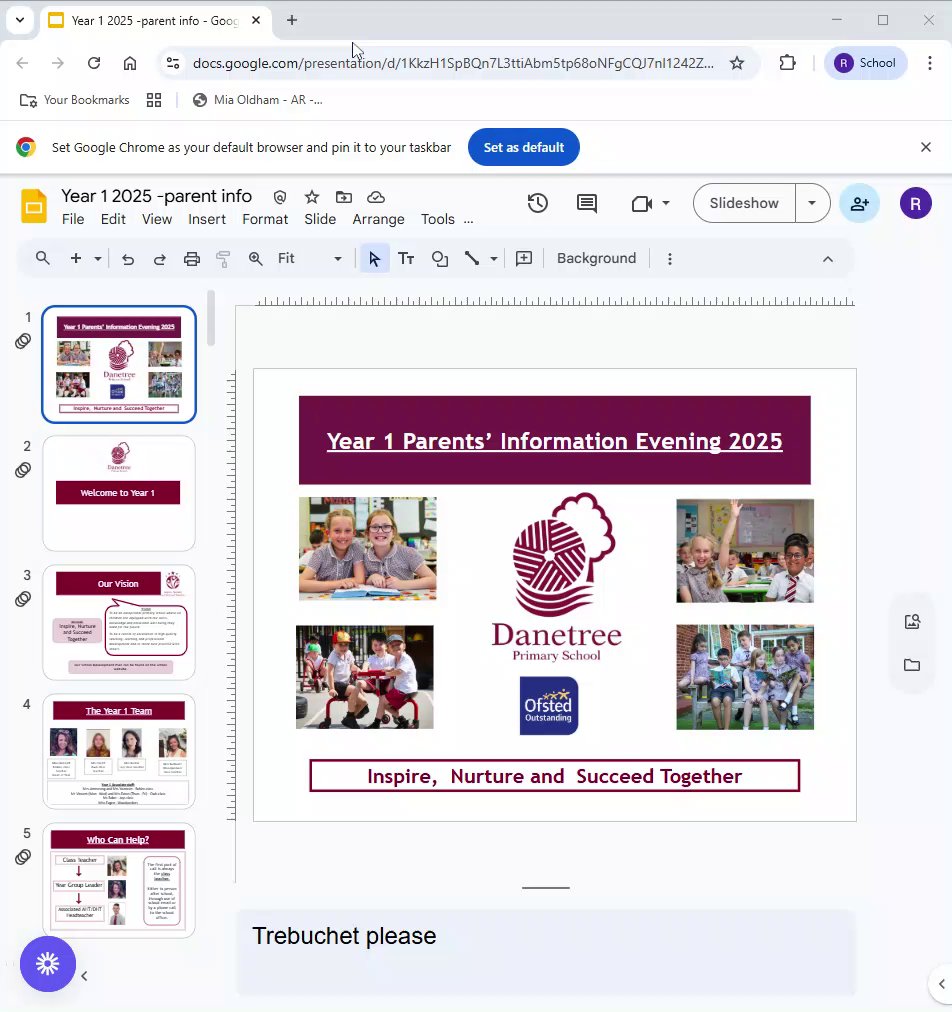
Task: Open slideshow options dropdown arrow
Action: [x=813, y=203]
